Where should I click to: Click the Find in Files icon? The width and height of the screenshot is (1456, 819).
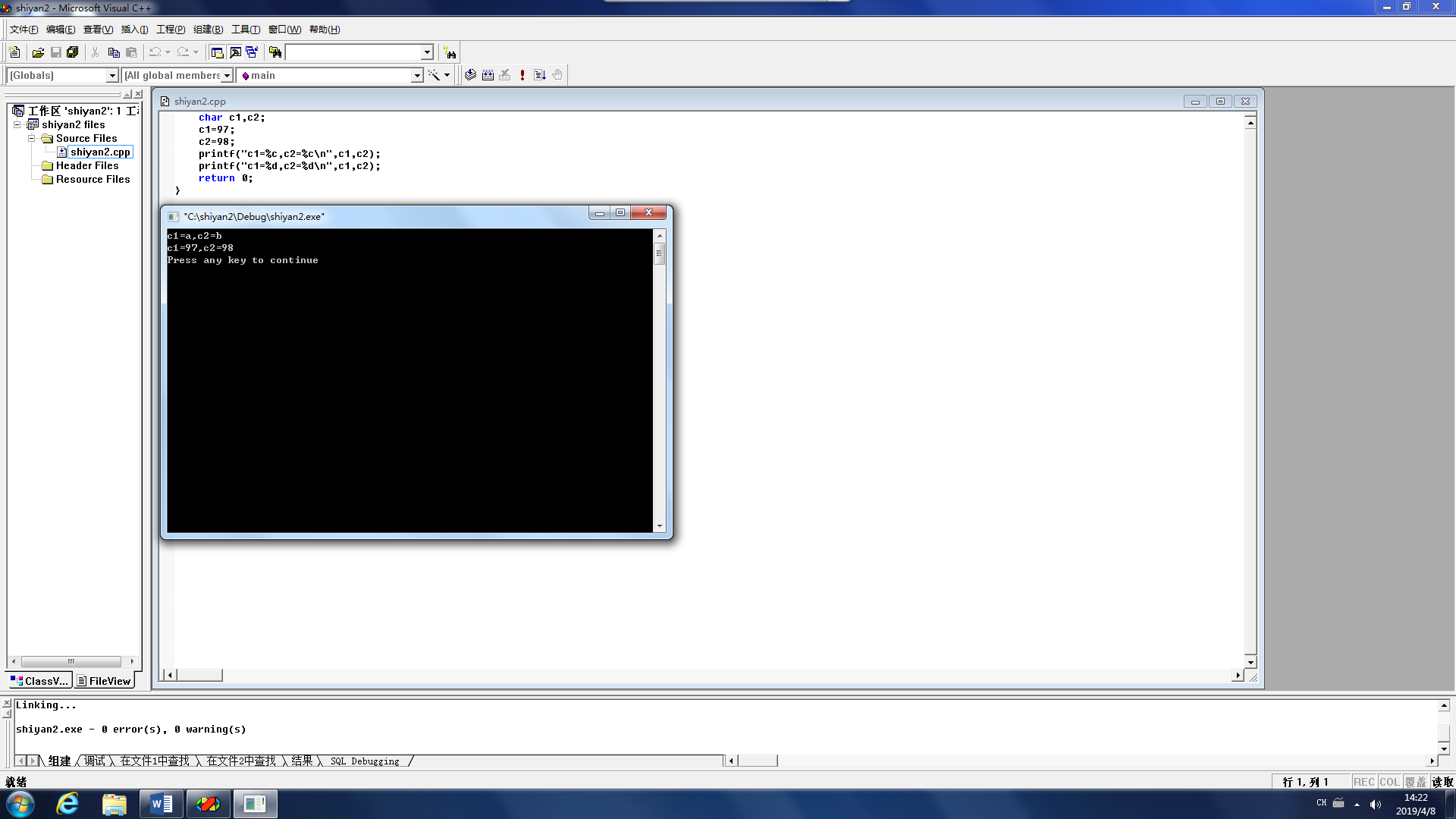click(275, 52)
